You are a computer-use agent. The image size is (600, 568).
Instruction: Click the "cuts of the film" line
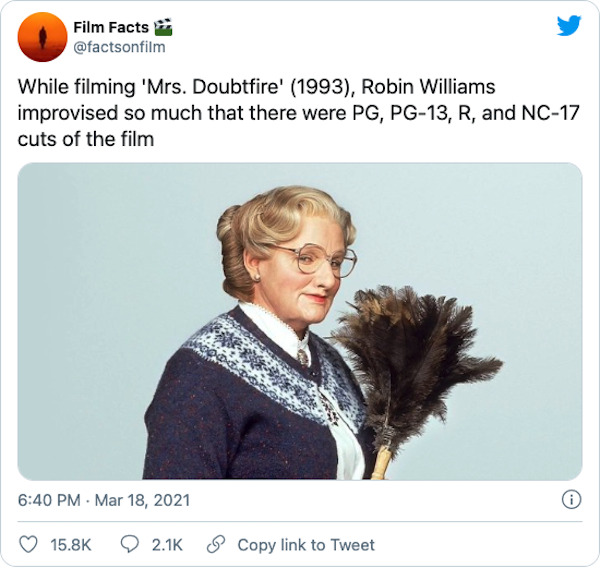(86, 139)
